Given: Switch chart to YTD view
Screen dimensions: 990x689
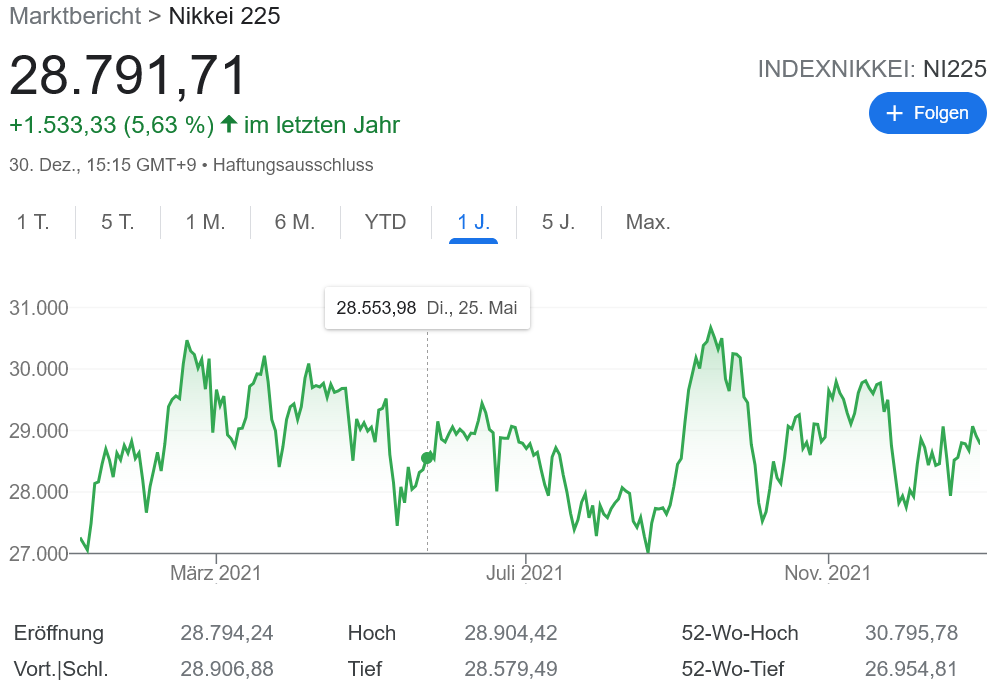Looking at the screenshot, I should 386,222.
